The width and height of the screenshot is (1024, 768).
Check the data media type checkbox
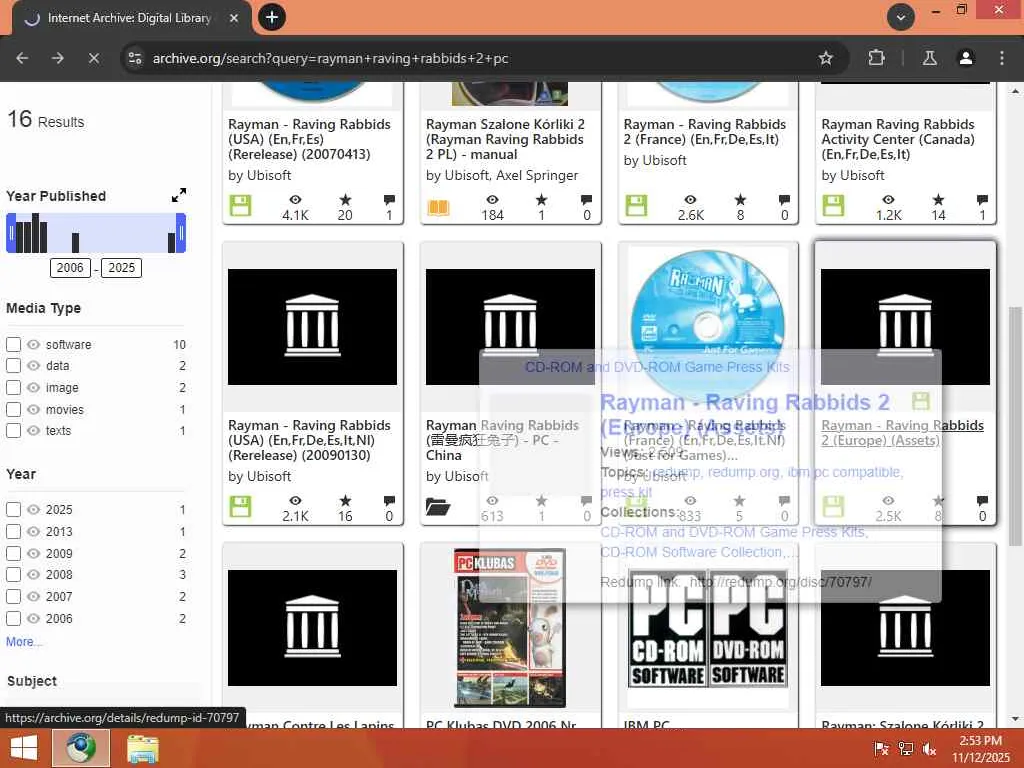coord(13,366)
